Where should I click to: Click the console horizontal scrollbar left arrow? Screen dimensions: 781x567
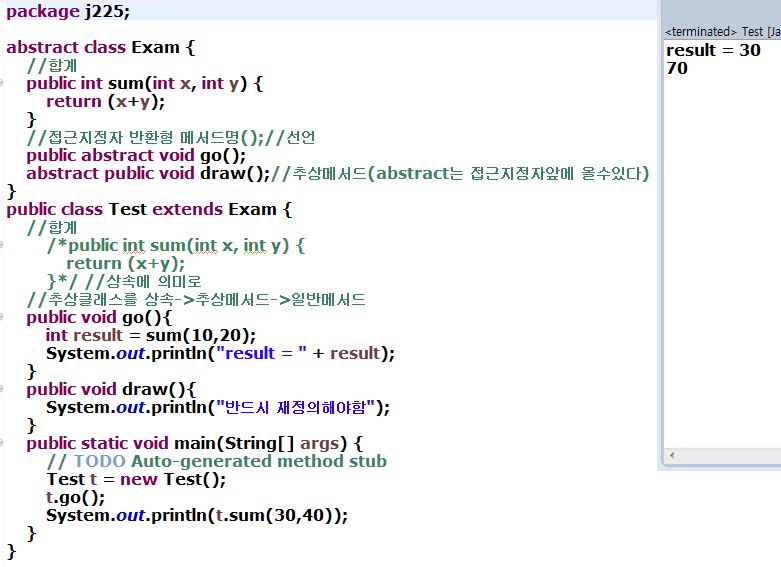tap(672, 455)
